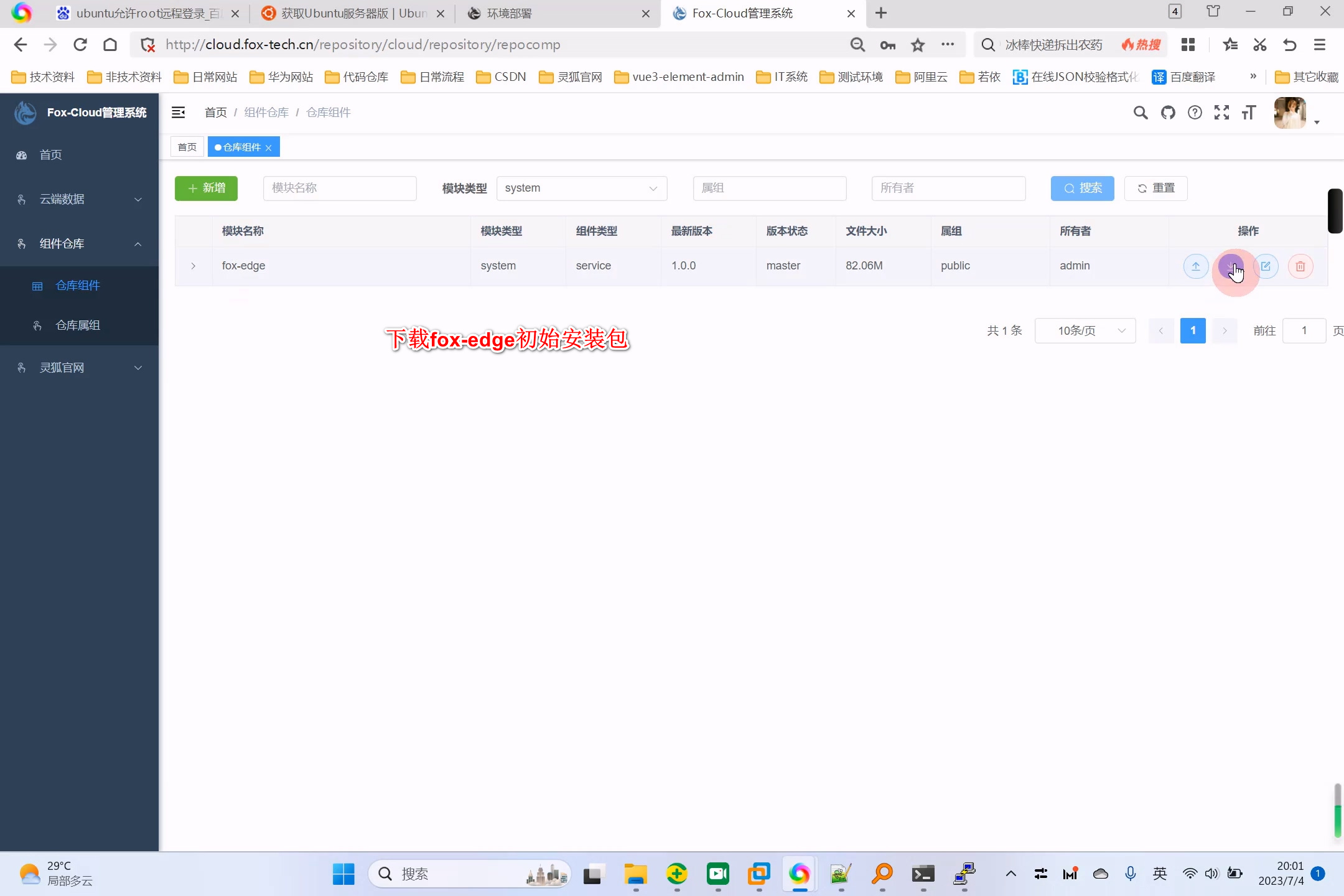Viewport: 1344px width, 896px height.
Task: Click the red delete icon in fox-edge row
Action: click(1300, 266)
